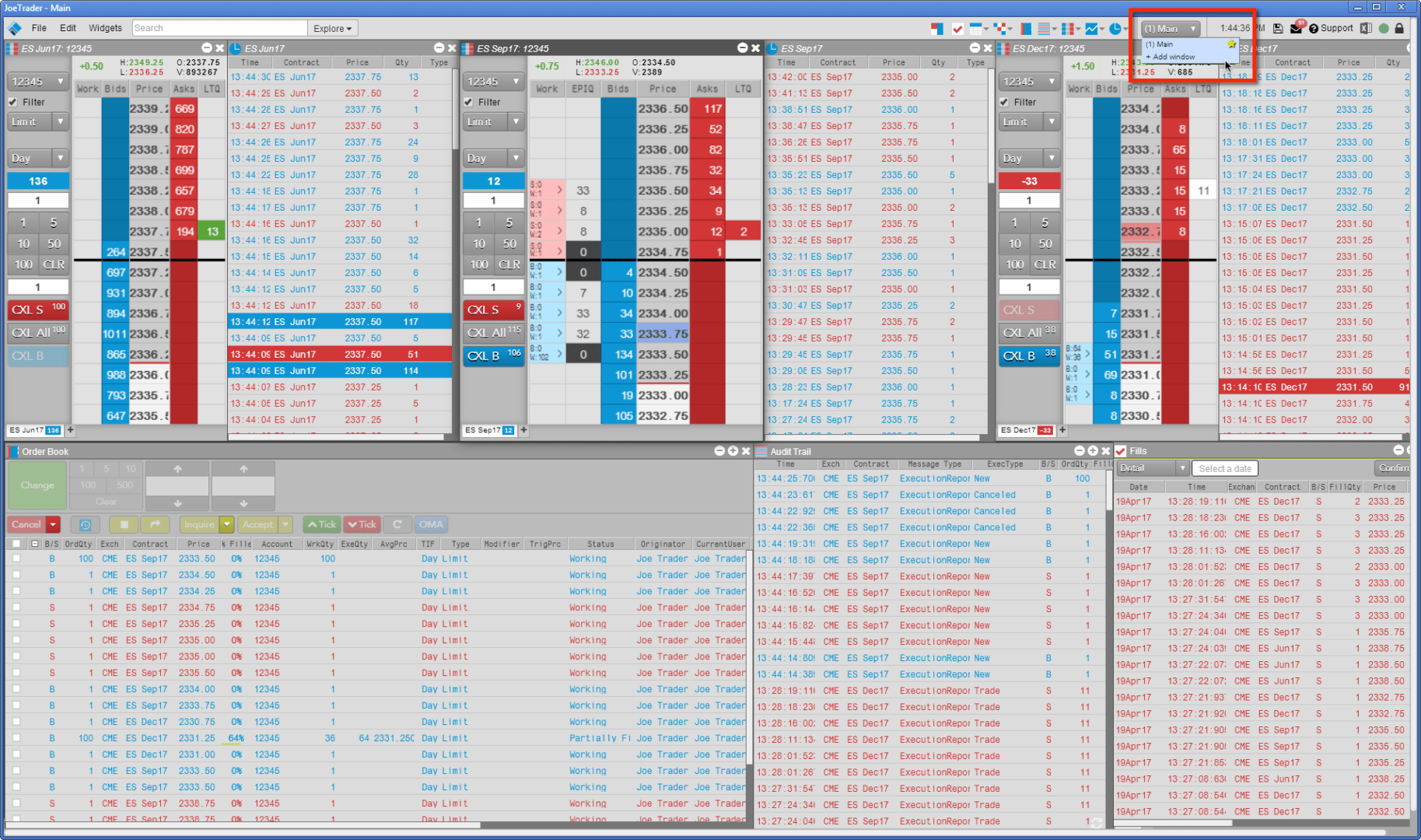Screen dimensions: 1421x840
Task: Click the refresh arrow button in Order Book
Action: (x=397, y=525)
